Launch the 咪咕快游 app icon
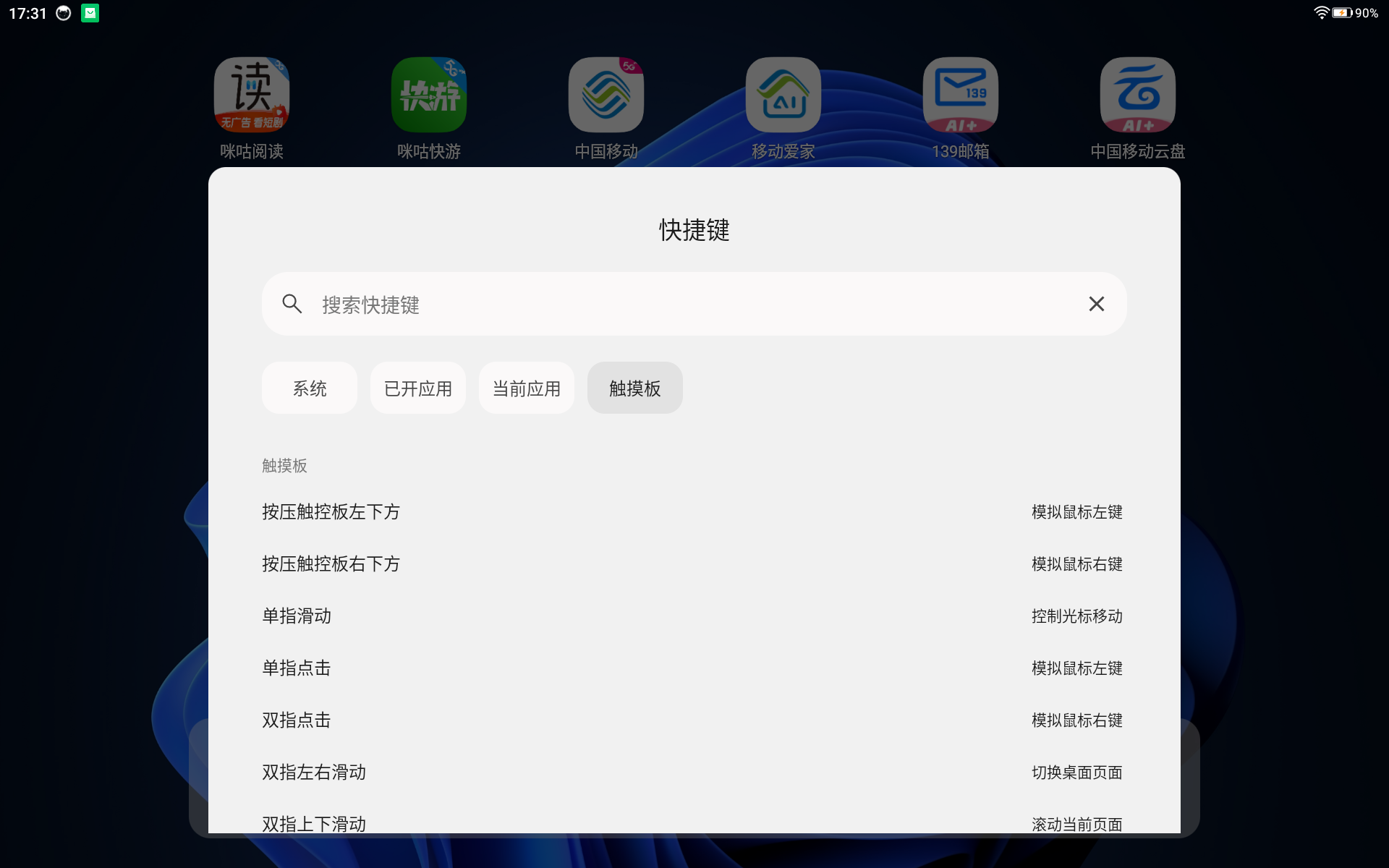Screen dimensions: 1389x868 [429, 95]
